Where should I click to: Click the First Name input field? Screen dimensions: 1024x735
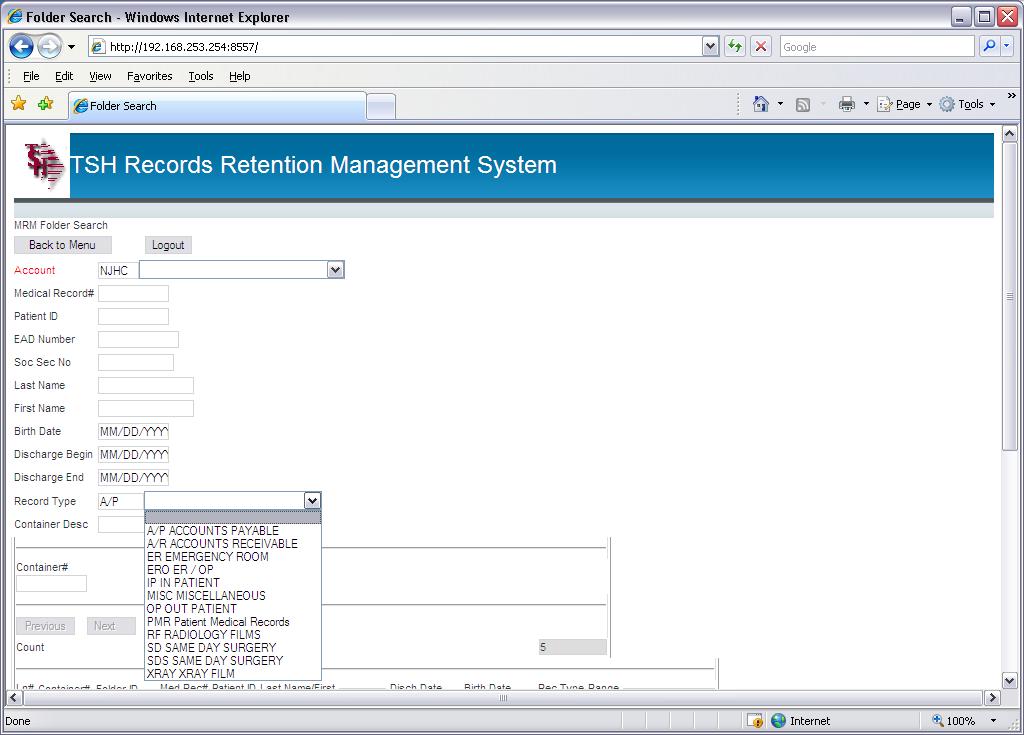pos(146,408)
